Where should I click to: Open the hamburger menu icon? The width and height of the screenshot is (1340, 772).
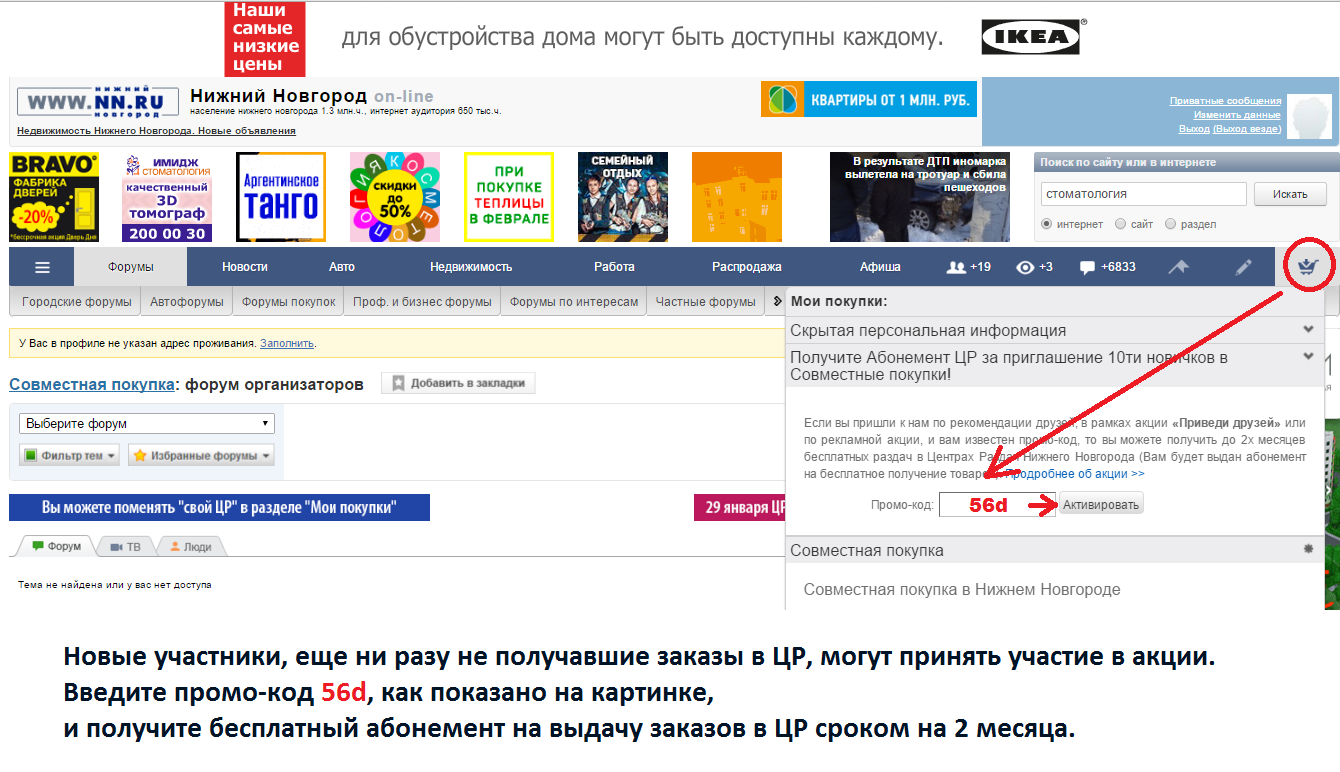pyautogui.click(x=41, y=267)
